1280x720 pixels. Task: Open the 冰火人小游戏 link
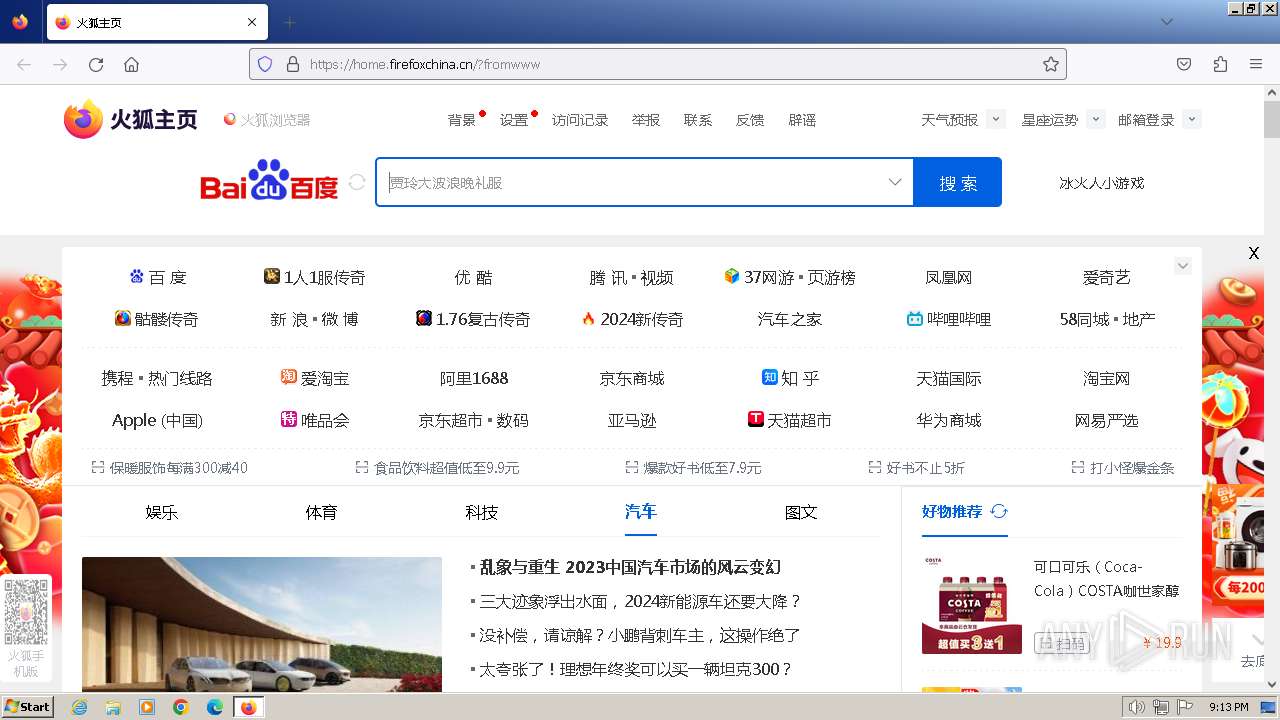pos(1102,183)
